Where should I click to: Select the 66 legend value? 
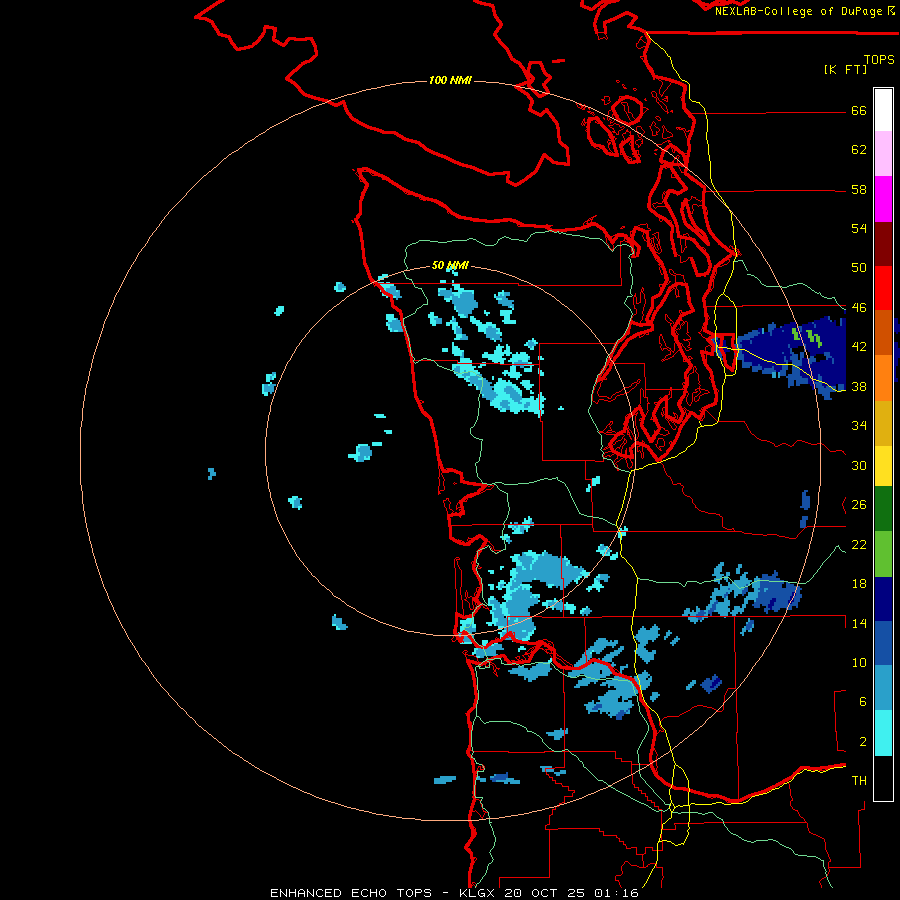pos(859,110)
